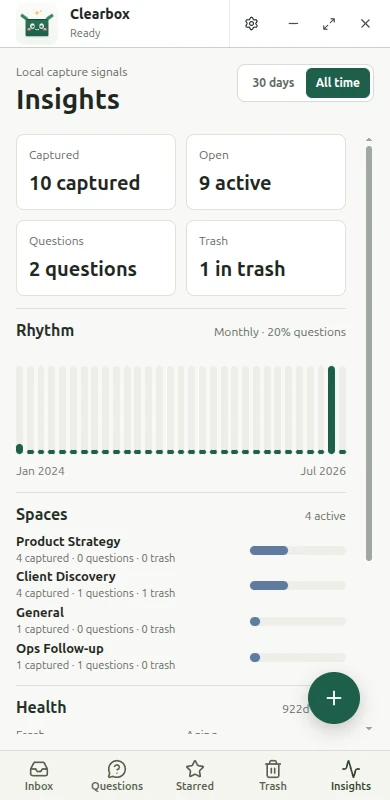
Task: Open the Trash tab
Action: coord(273,776)
